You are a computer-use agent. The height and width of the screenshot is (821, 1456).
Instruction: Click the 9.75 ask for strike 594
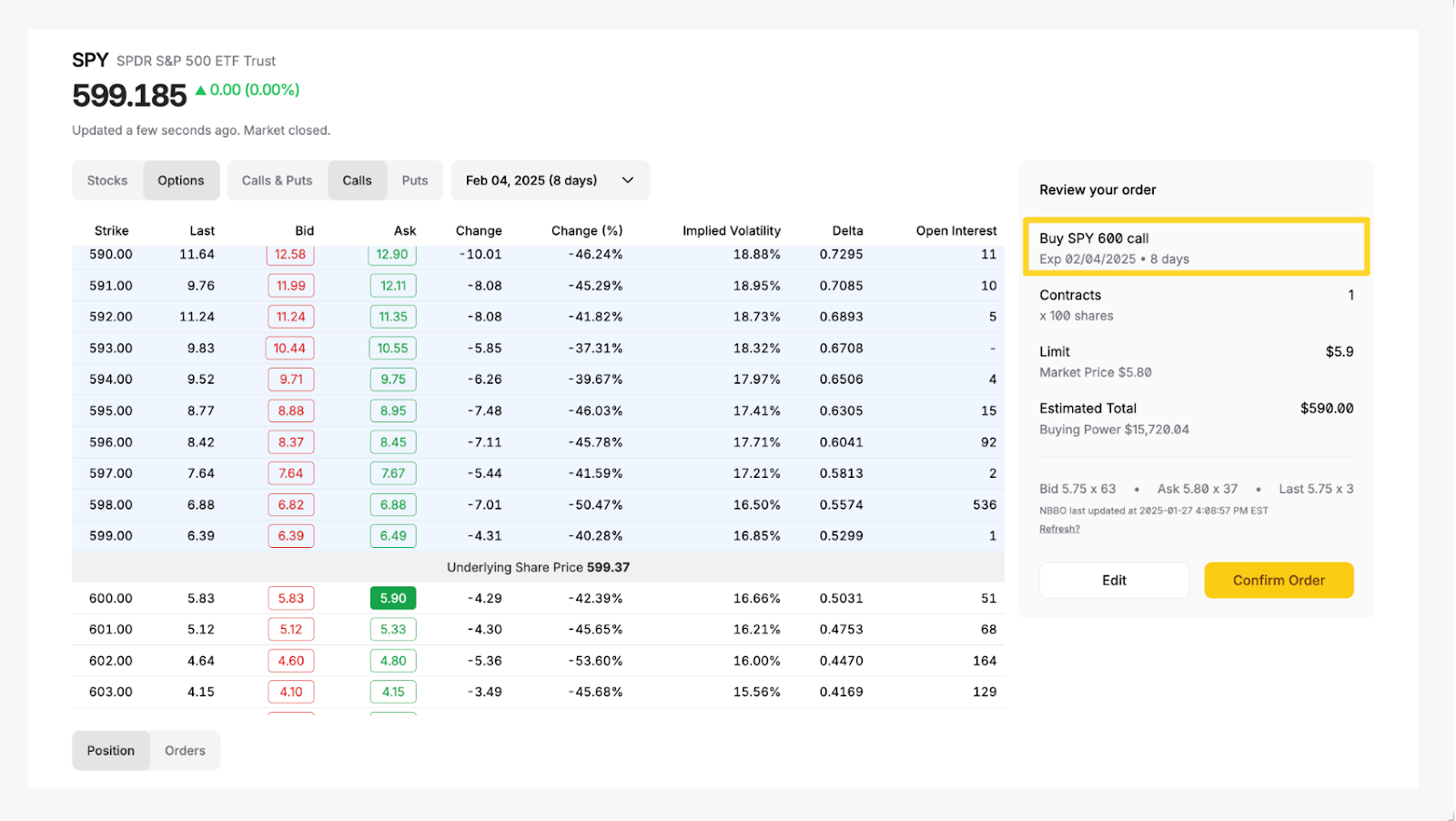tap(393, 380)
